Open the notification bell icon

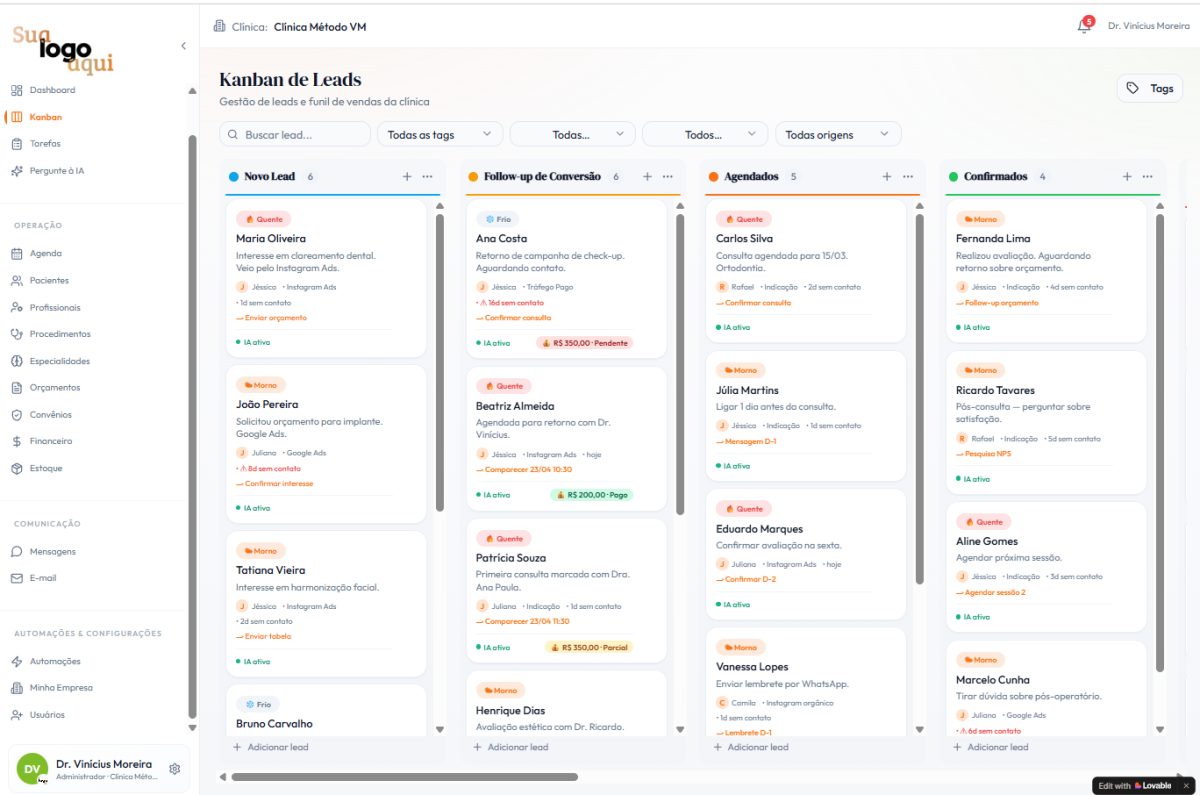[1084, 27]
